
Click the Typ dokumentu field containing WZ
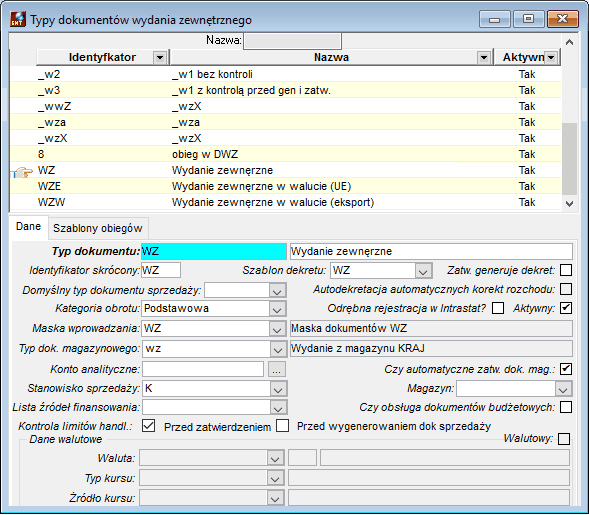click(214, 251)
